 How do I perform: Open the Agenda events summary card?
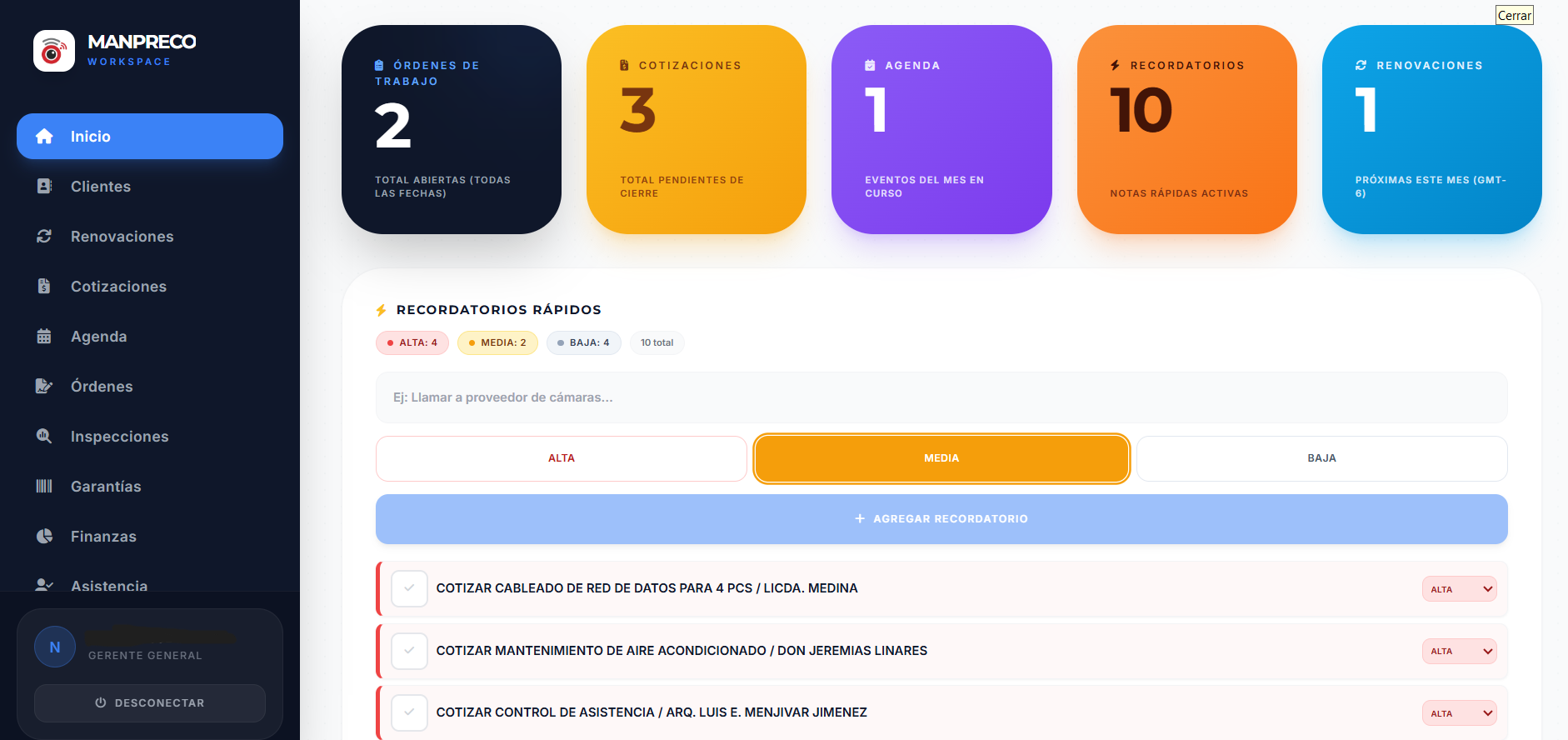tap(941, 129)
